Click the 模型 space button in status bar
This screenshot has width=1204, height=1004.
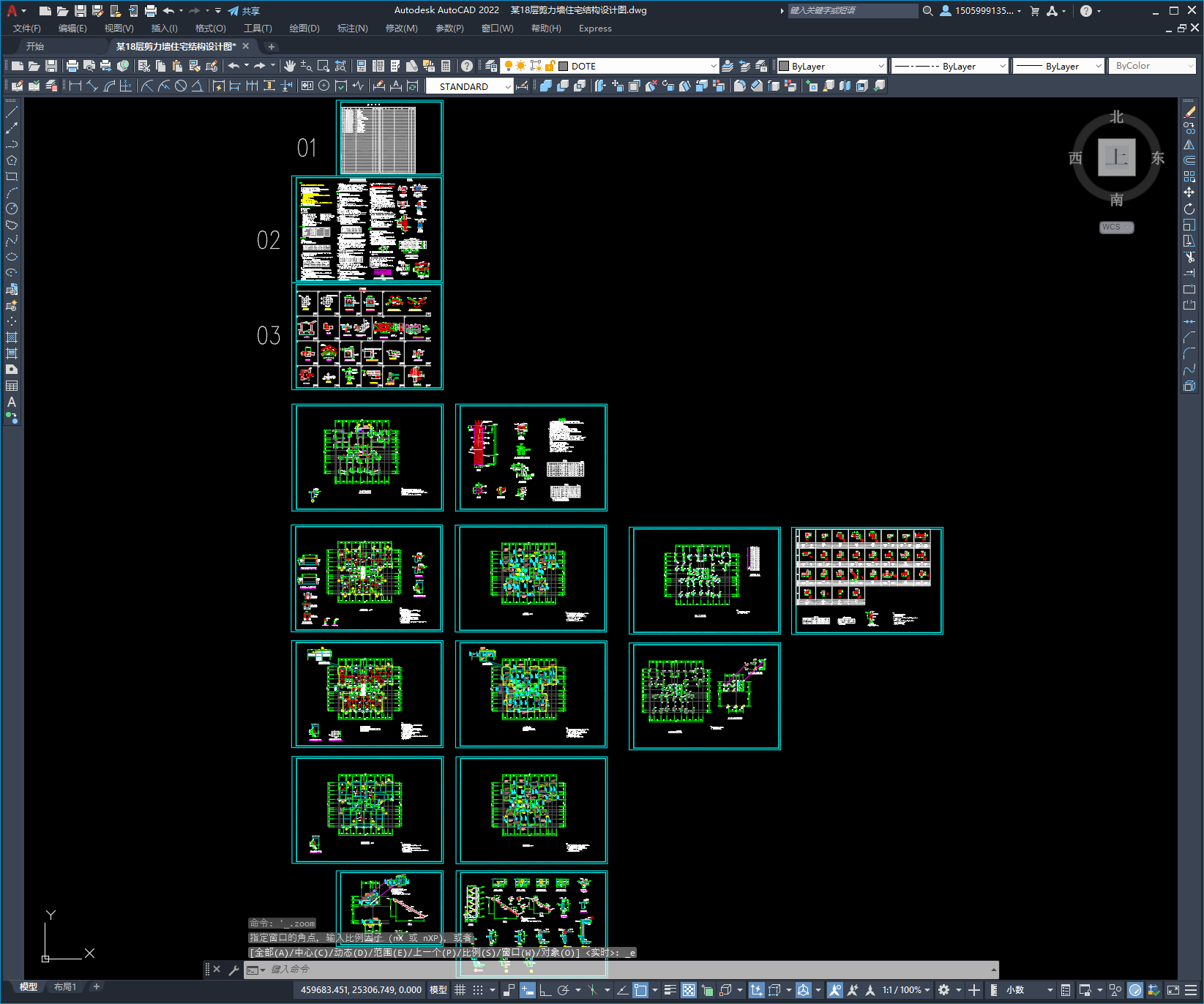pyautogui.click(x=438, y=990)
